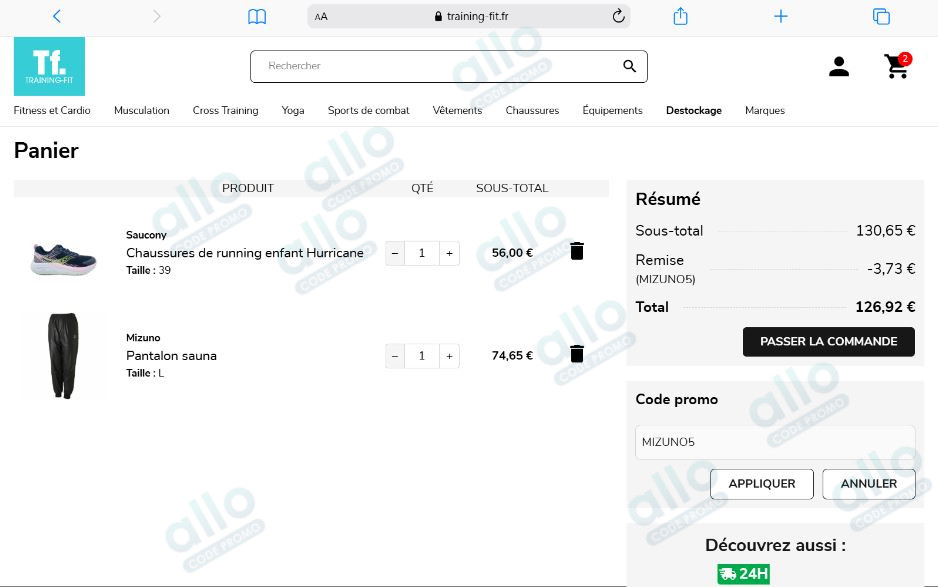Open the shopping cart icon
This screenshot has height=587, width=938.
tap(896, 67)
